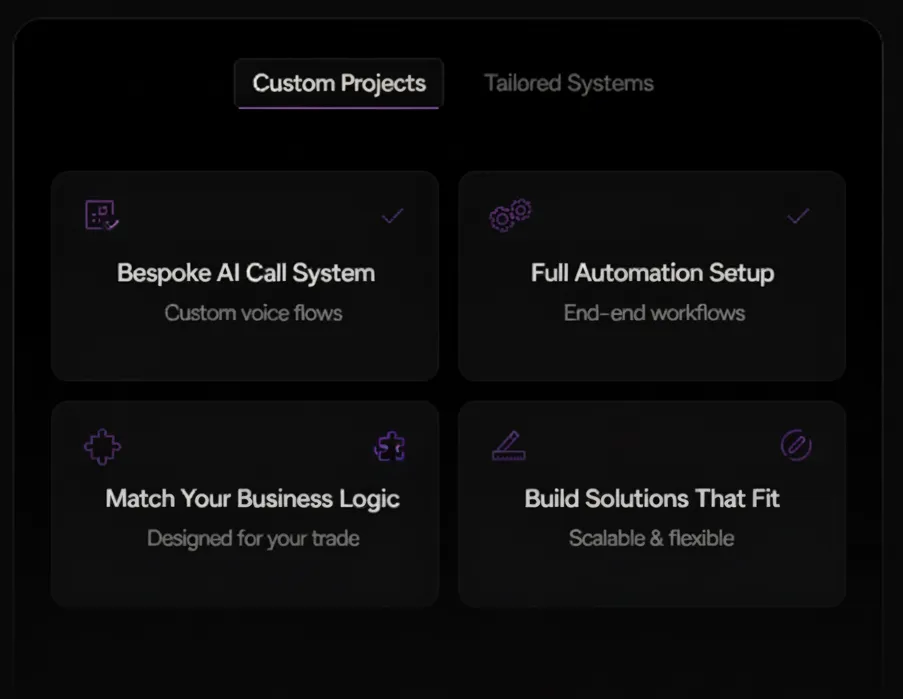Click the Designed for your trade text
903x699 pixels.
coord(253,538)
